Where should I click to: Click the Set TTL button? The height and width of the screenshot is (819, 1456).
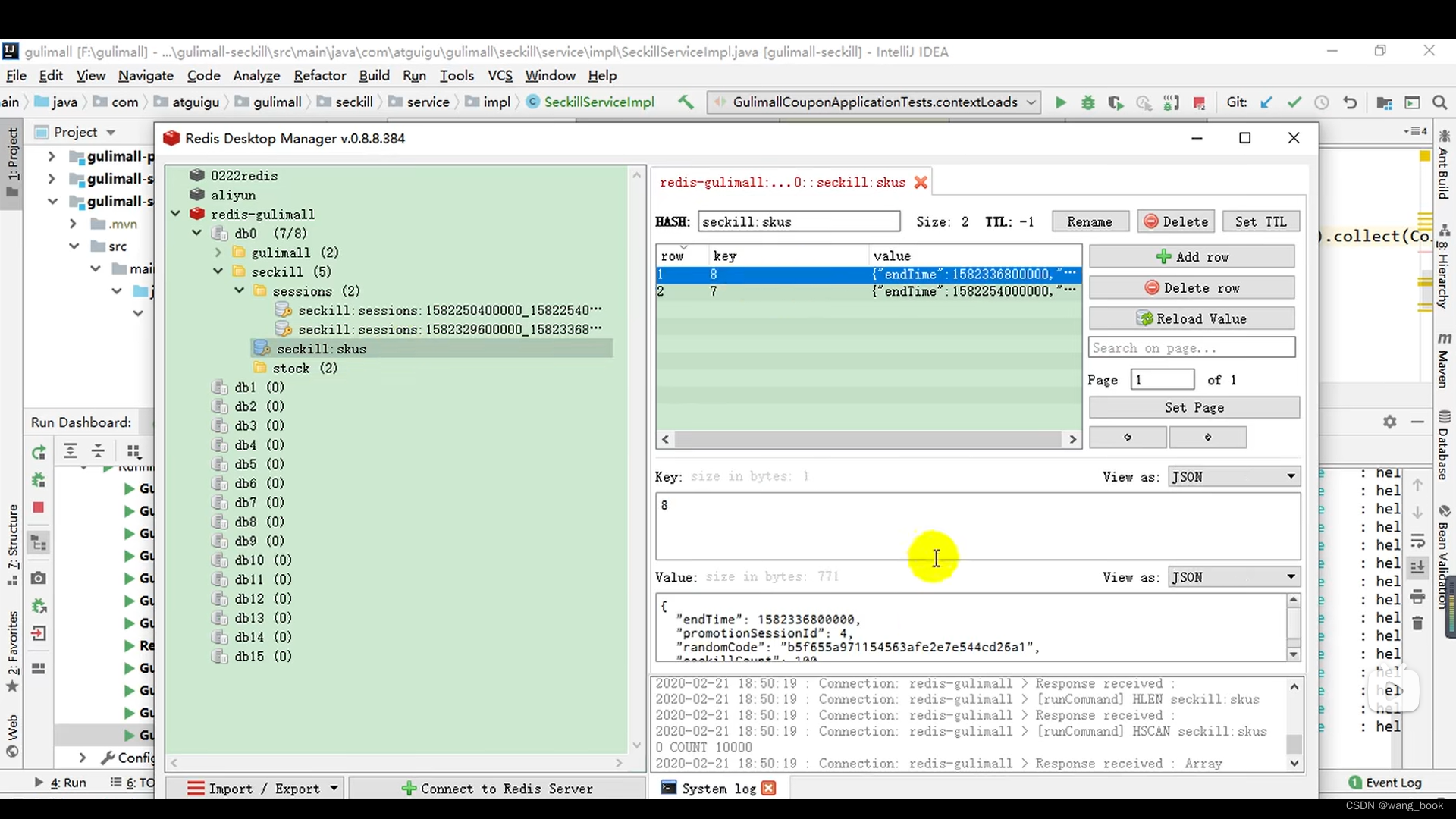pyautogui.click(x=1260, y=221)
